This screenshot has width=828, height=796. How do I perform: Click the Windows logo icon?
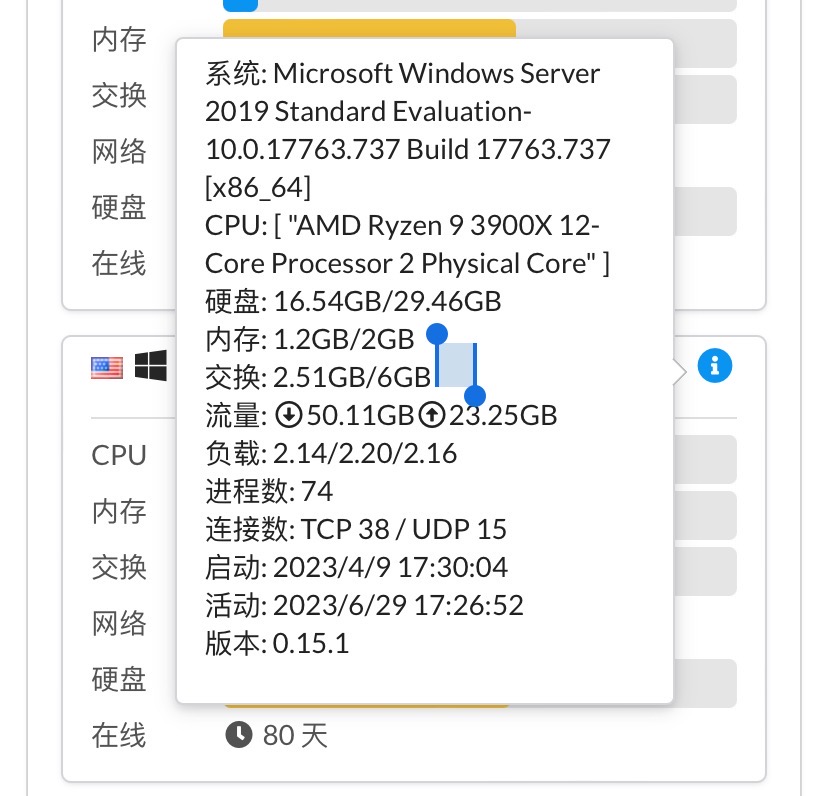click(151, 366)
